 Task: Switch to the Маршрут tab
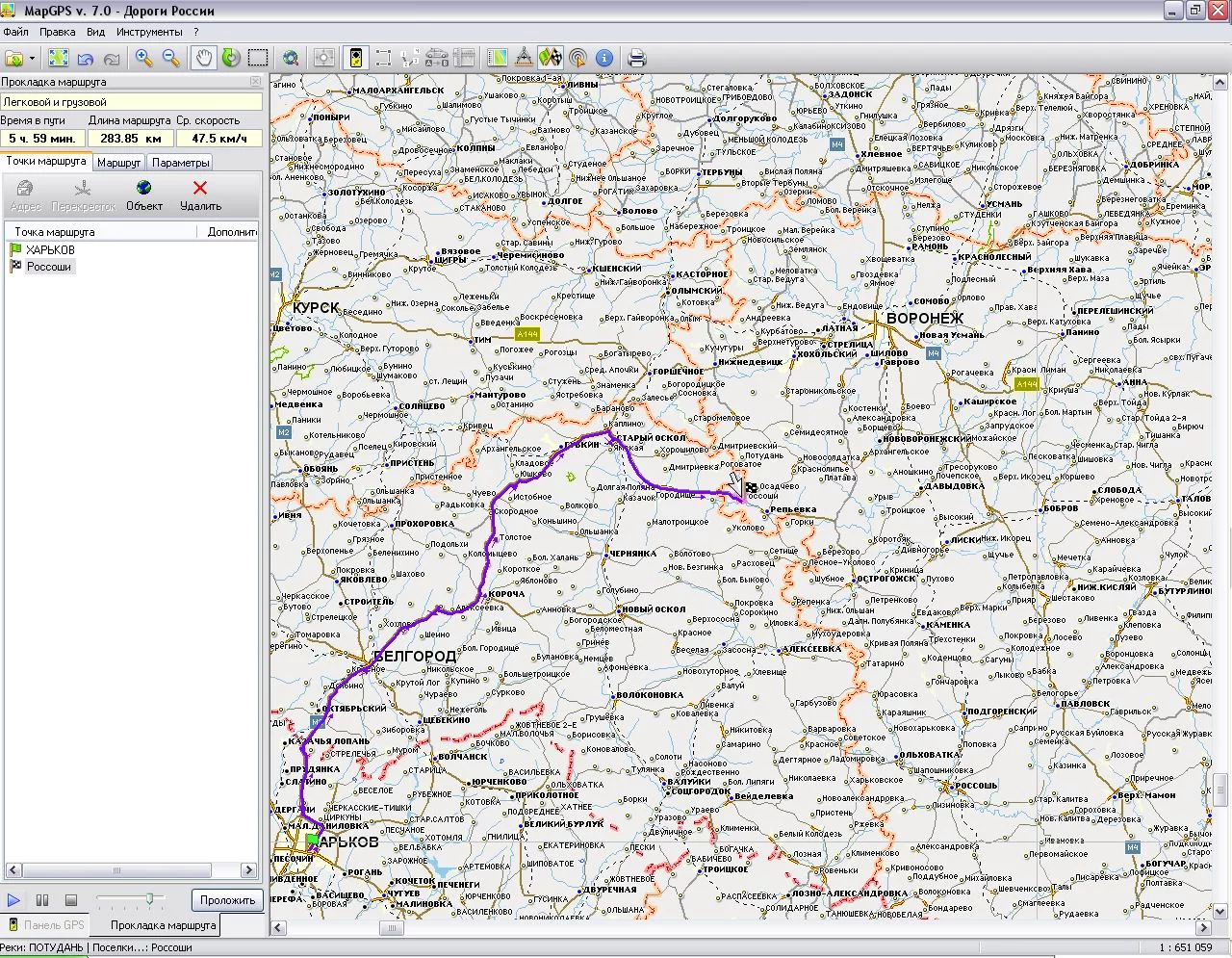(x=118, y=163)
